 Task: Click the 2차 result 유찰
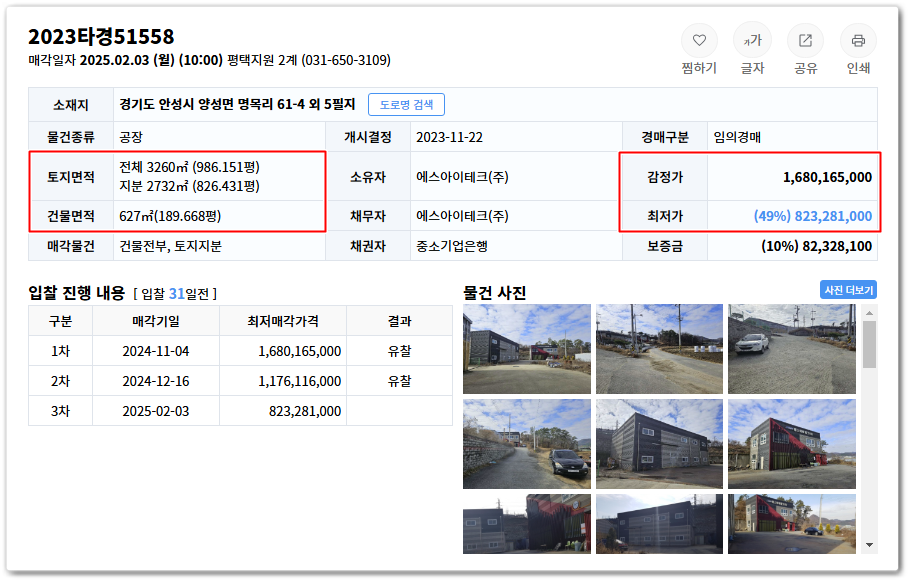(400, 381)
